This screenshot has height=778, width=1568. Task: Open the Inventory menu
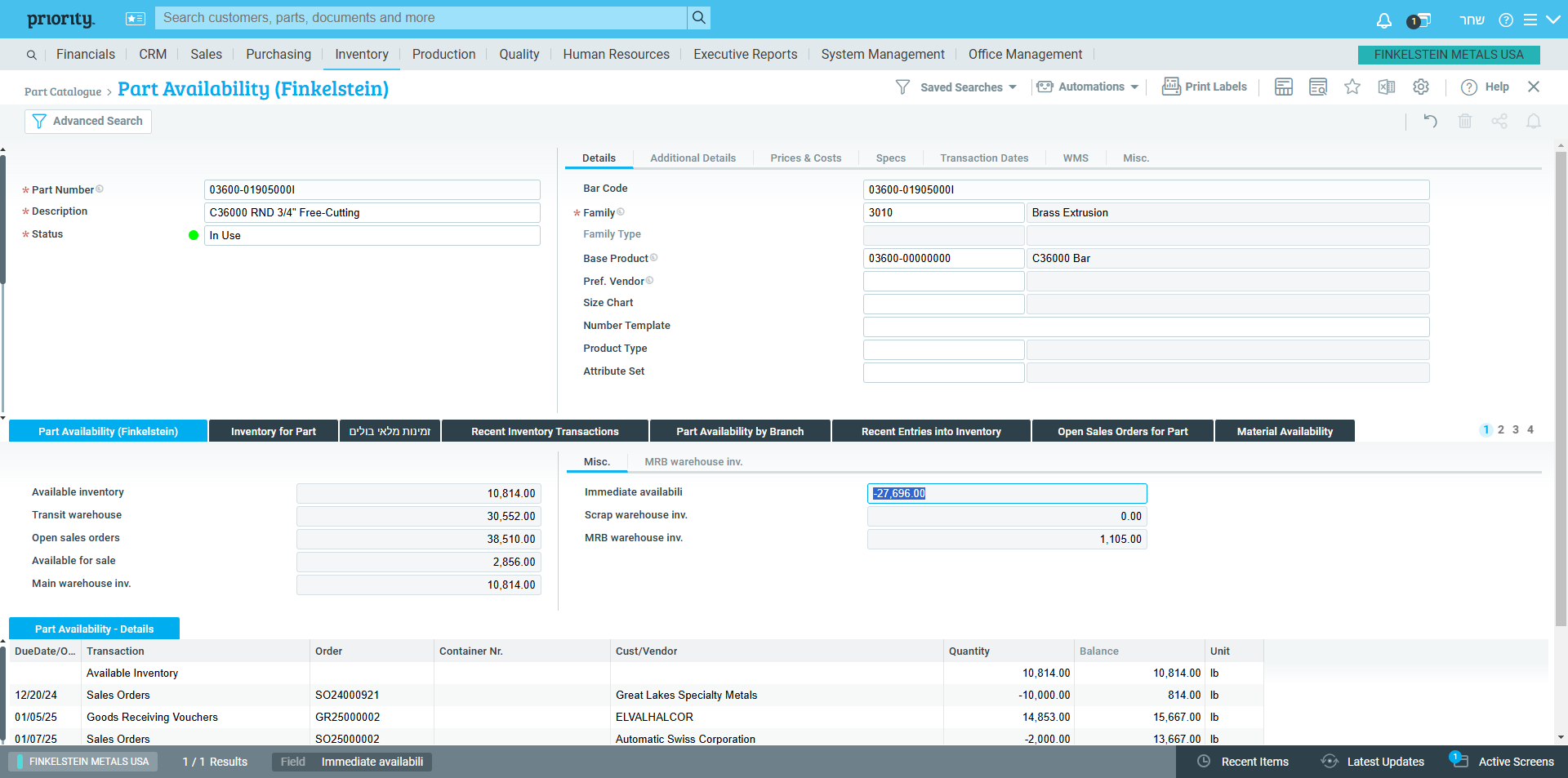(x=362, y=54)
